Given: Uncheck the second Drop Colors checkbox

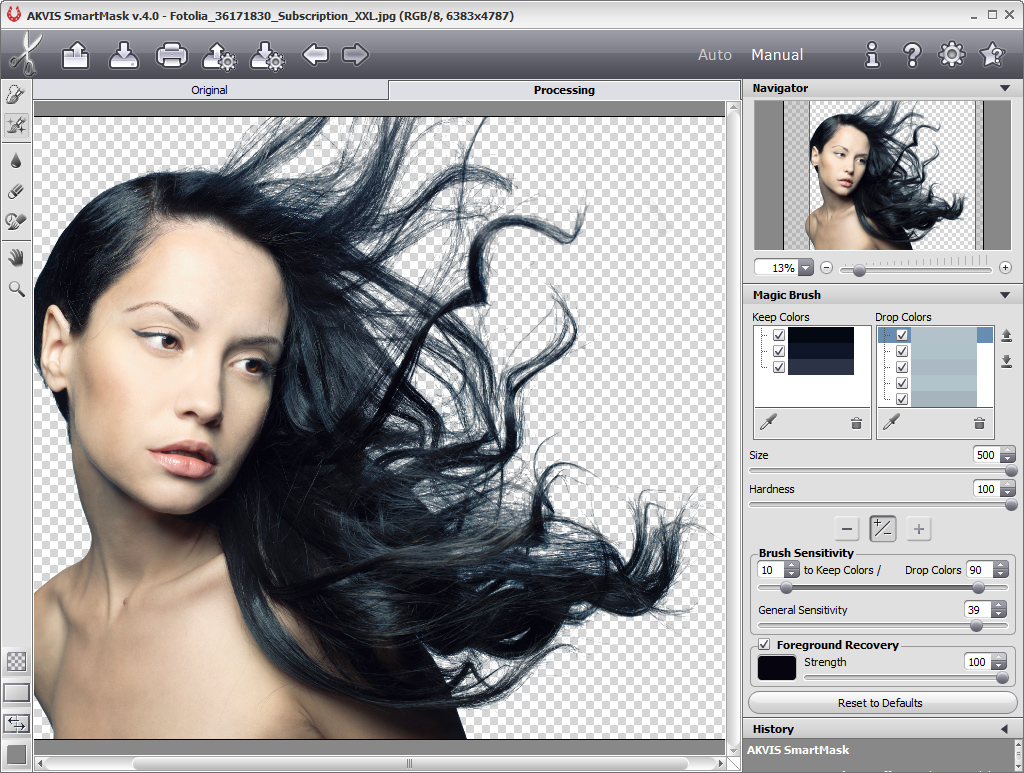Looking at the screenshot, I should (902, 352).
